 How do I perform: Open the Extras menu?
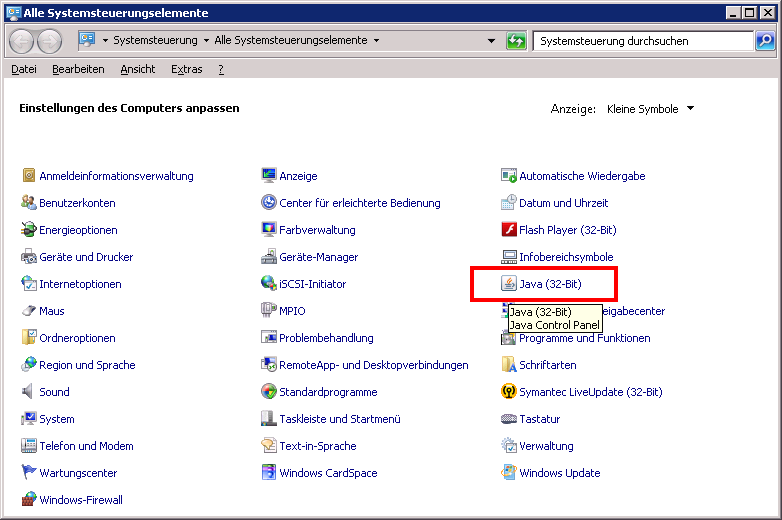(x=186, y=69)
